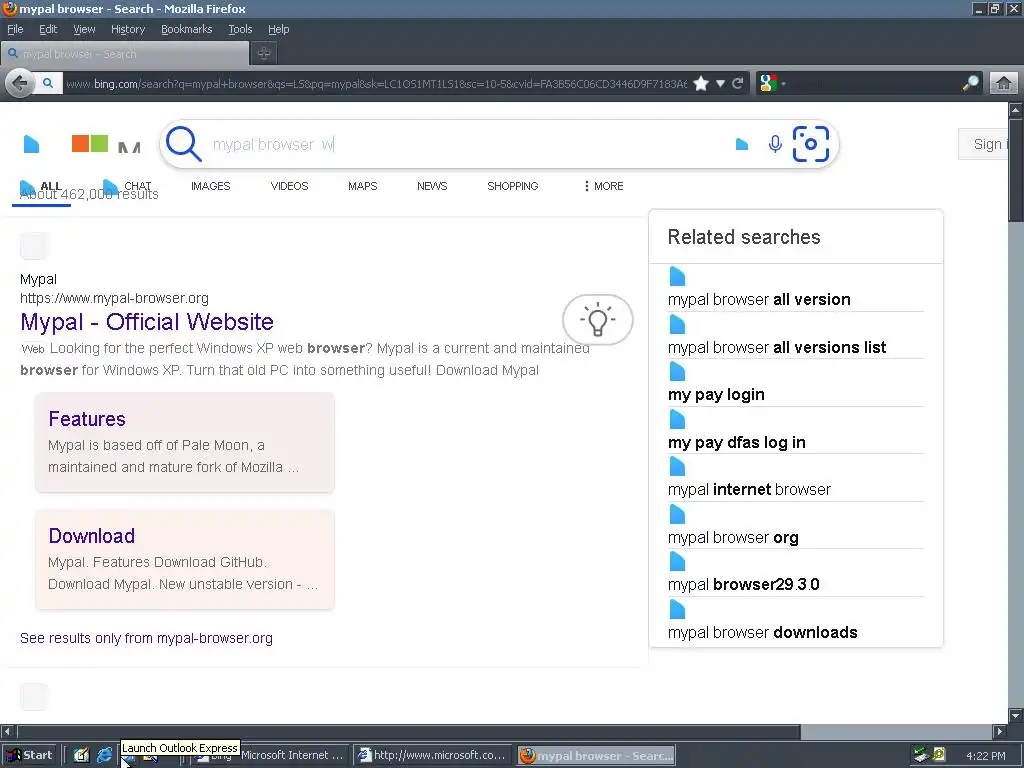Image resolution: width=1024 pixels, height=768 pixels.
Task: Open the Windows Start menu
Action: point(30,756)
